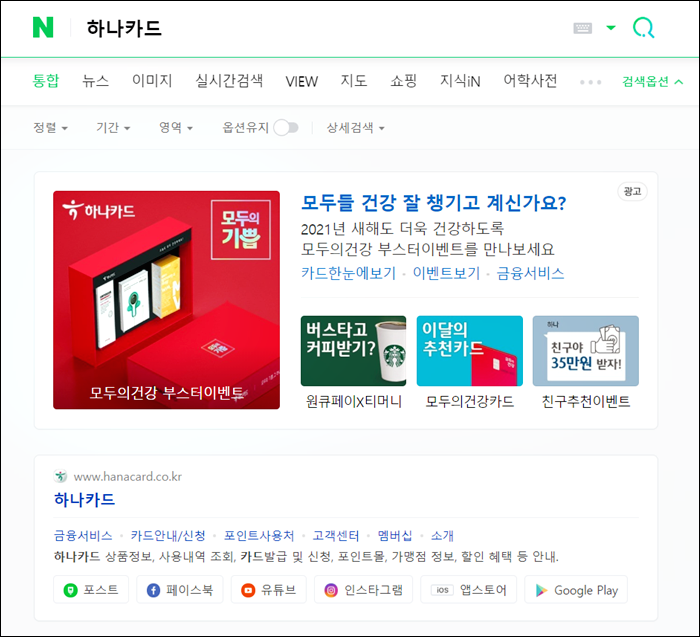Image resolution: width=700 pixels, height=637 pixels.
Task: Go to the 실시간검색 tab
Action: [x=229, y=81]
